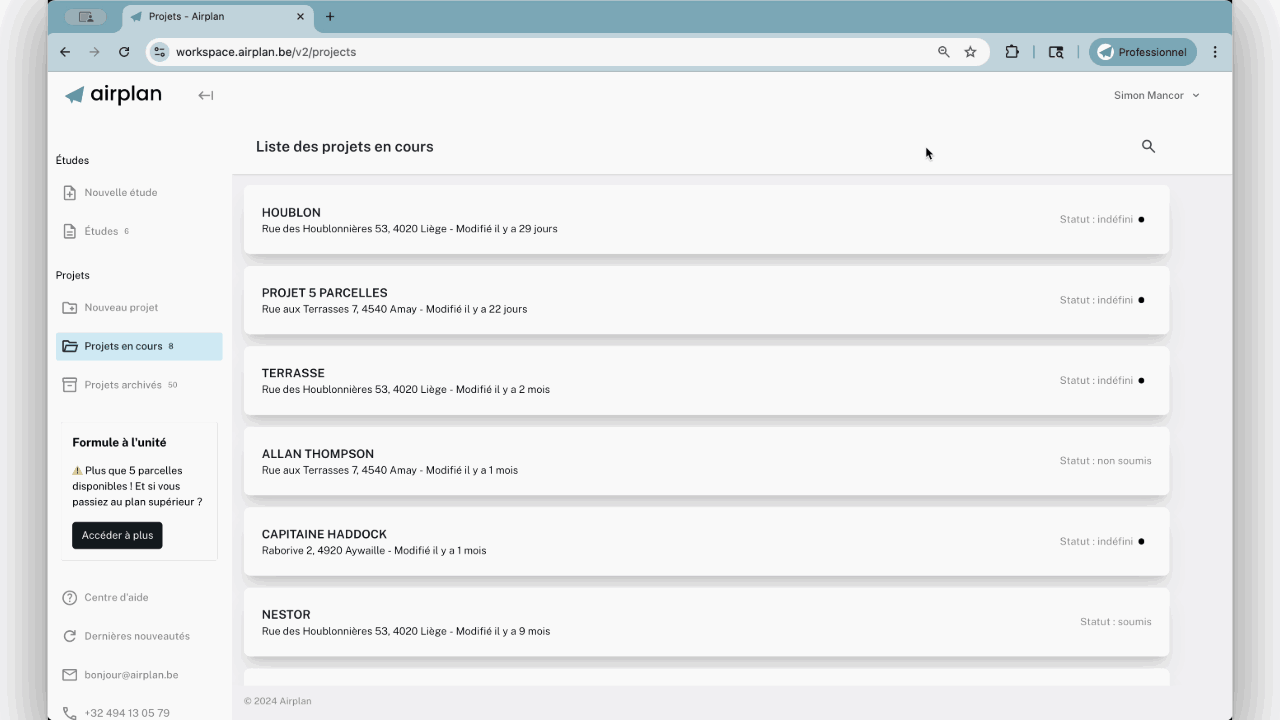
Task: Open the CAPITAINE HADDOCK project
Action: click(706, 542)
